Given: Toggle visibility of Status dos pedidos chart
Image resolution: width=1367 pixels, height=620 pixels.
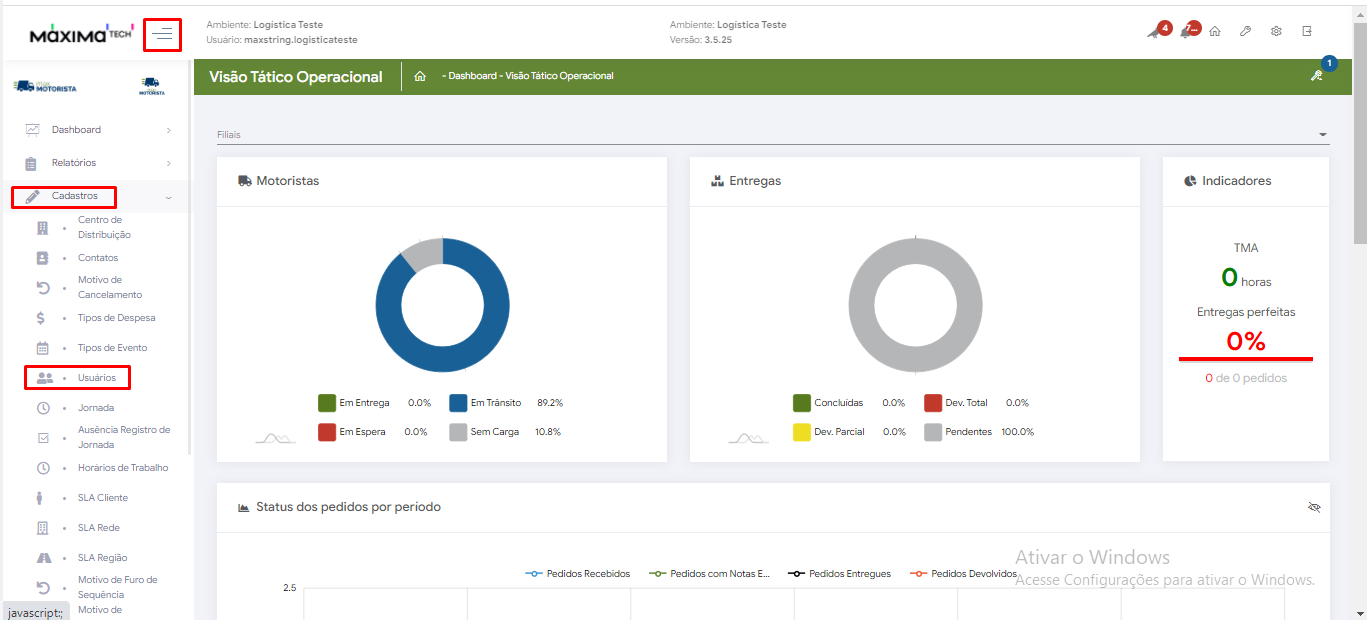Looking at the screenshot, I should (x=1314, y=507).
